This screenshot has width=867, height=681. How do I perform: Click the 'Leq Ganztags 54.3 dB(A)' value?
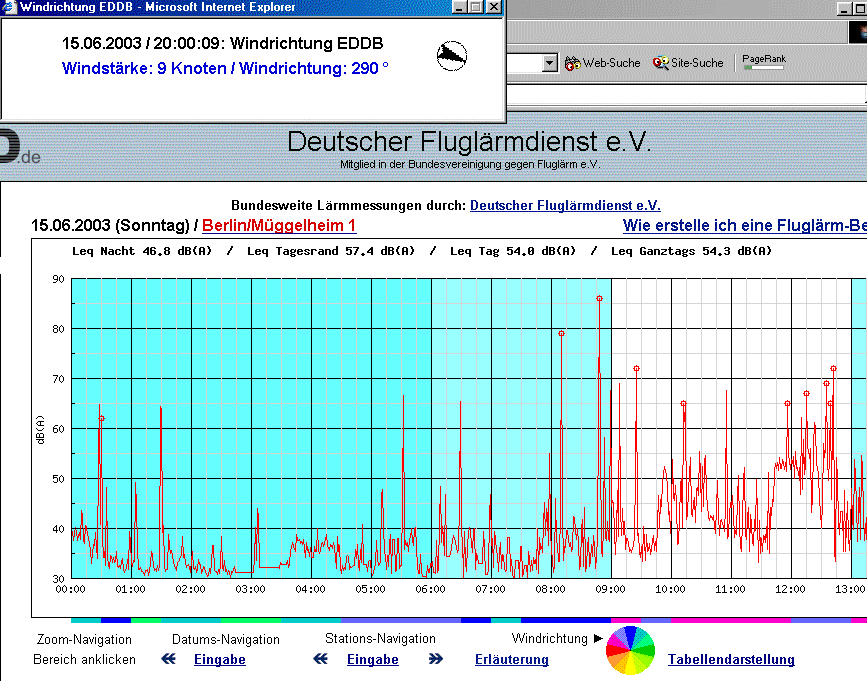point(691,251)
